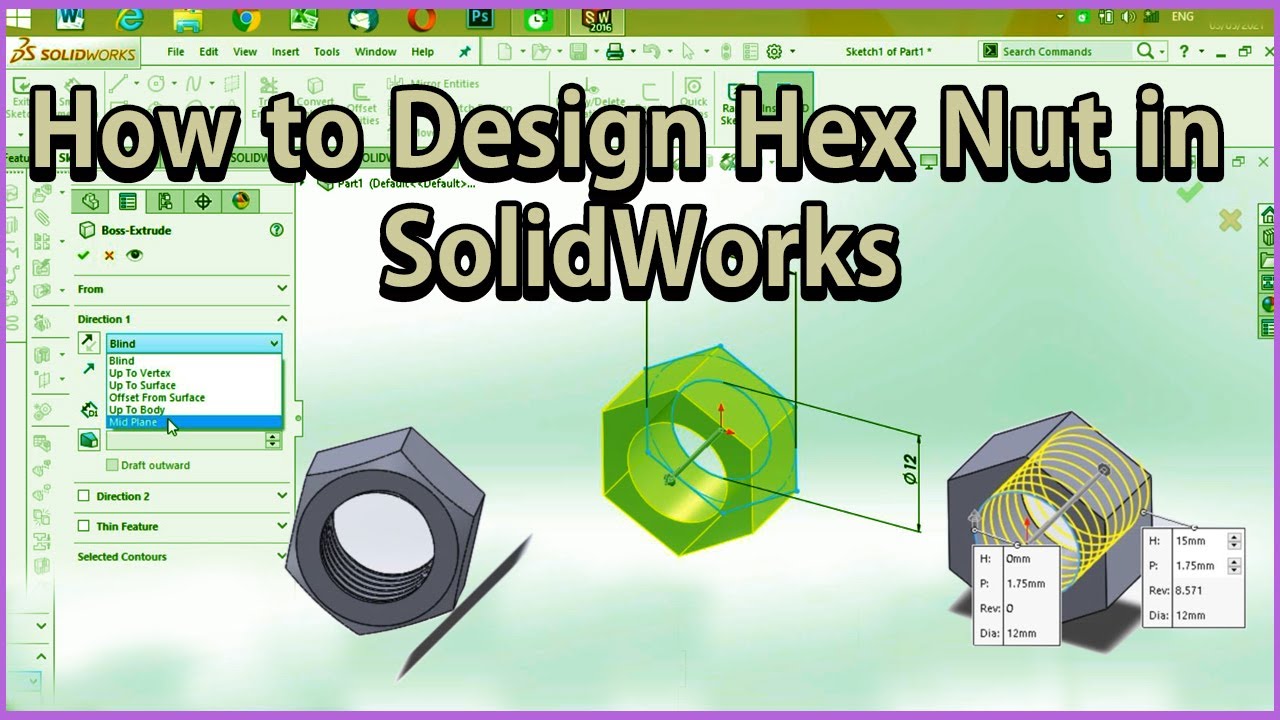This screenshot has height=720, width=1280.
Task: Collapse the Direction 1 section
Action: [x=282, y=319]
